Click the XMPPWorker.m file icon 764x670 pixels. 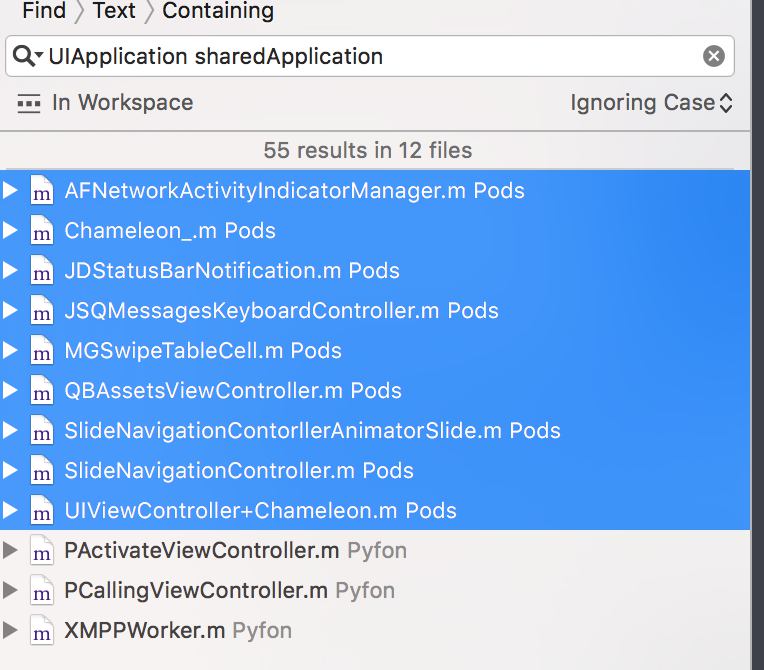[41, 631]
